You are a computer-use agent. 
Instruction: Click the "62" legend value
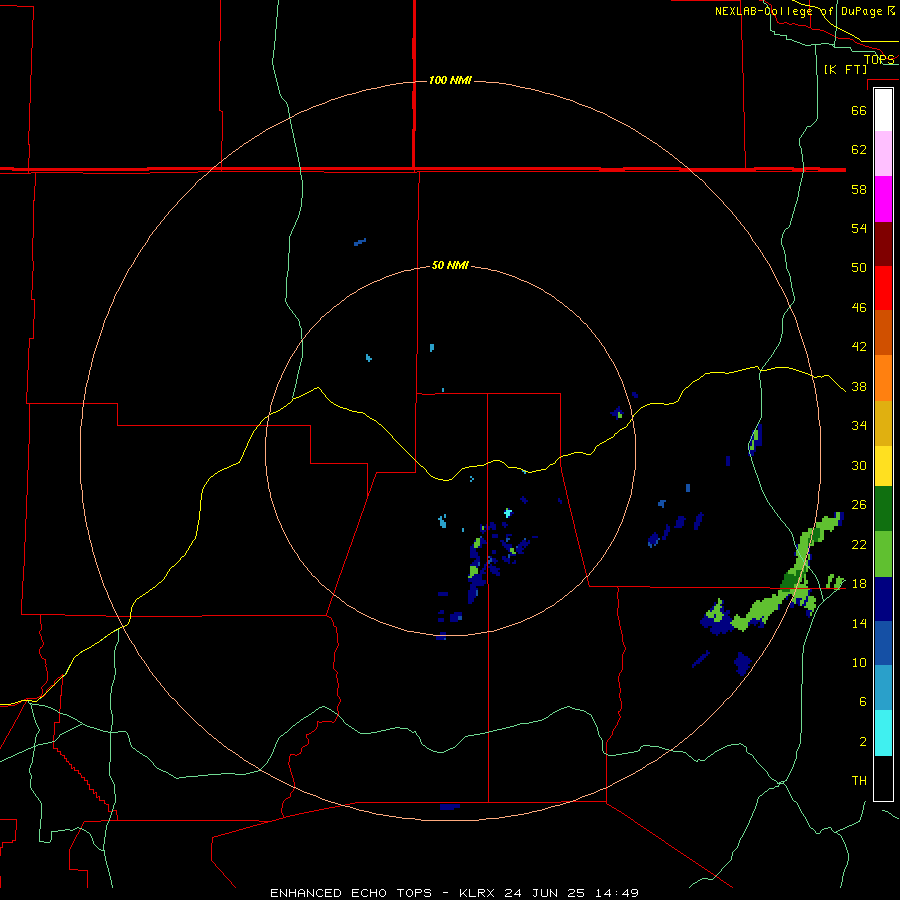pos(859,149)
